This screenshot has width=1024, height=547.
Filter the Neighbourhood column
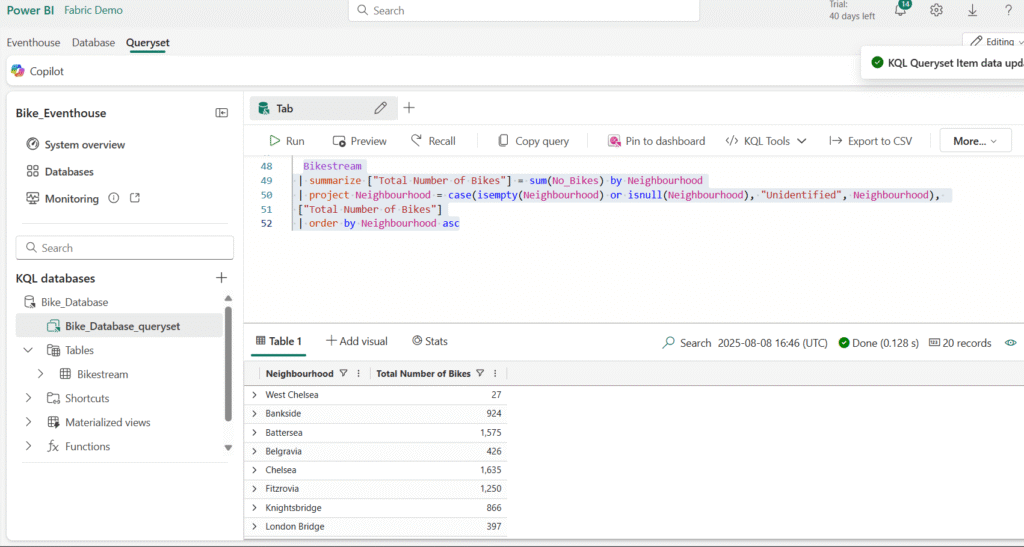coord(344,373)
